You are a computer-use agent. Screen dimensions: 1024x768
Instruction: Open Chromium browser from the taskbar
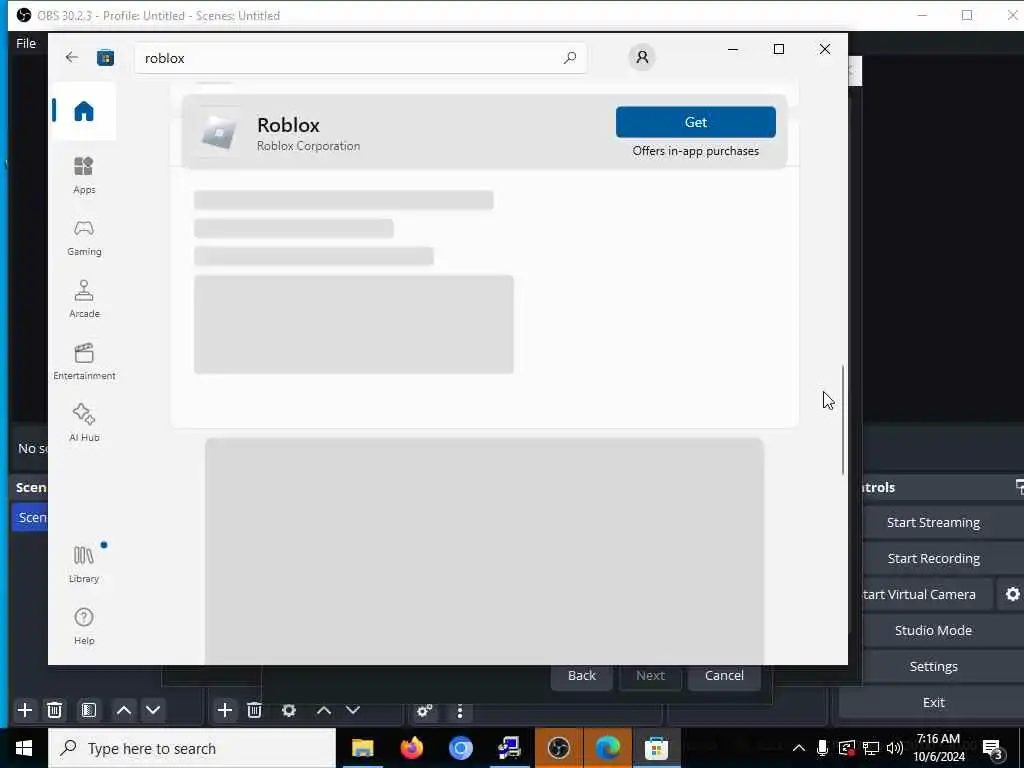click(x=460, y=748)
